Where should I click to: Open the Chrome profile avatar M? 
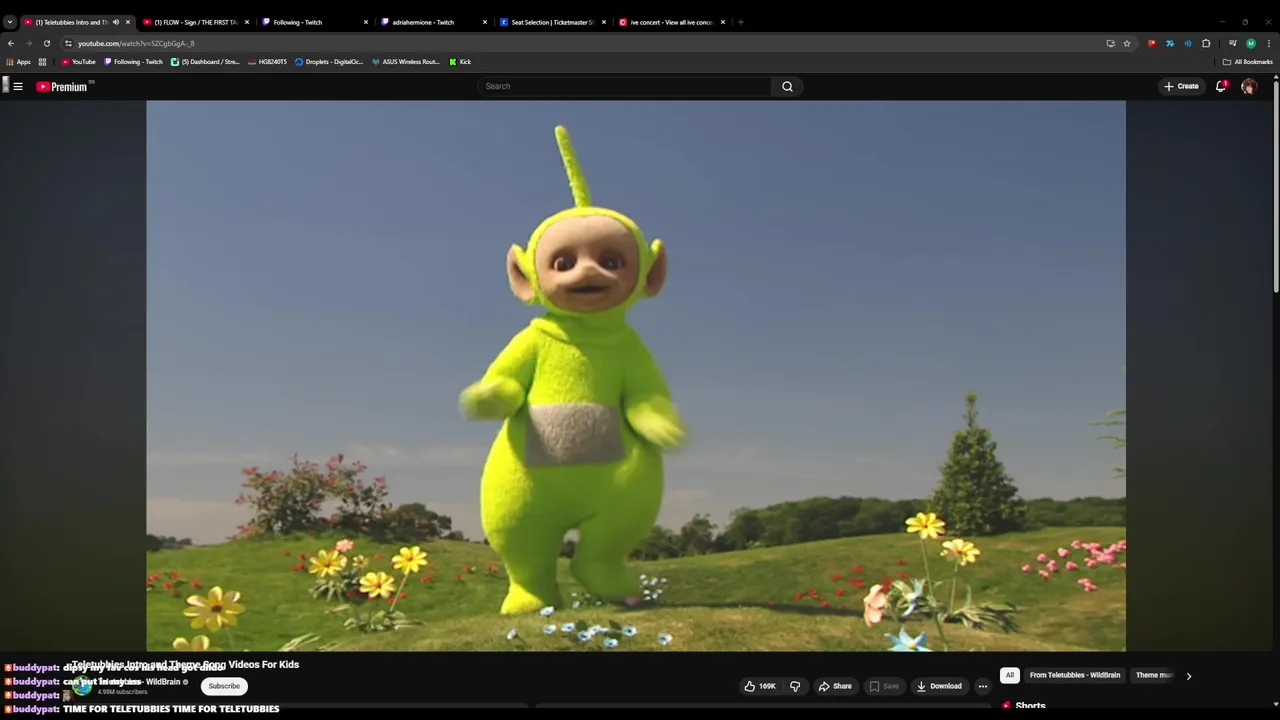click(1251, 43)
